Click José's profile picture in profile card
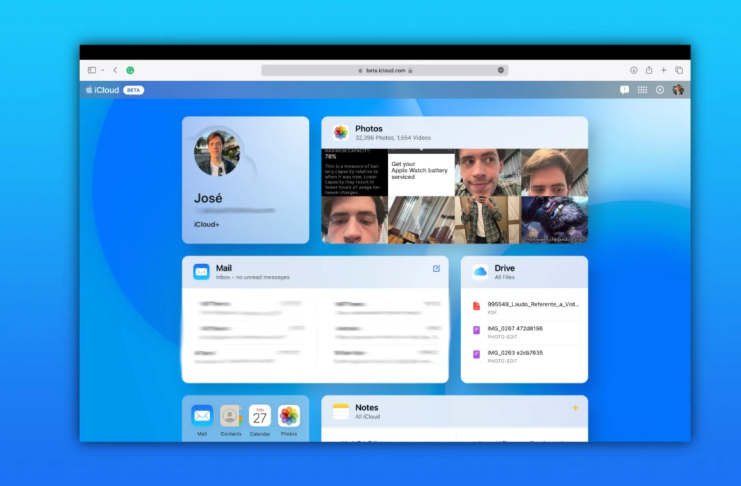The image size is (741, 486). tap(217, 153)
